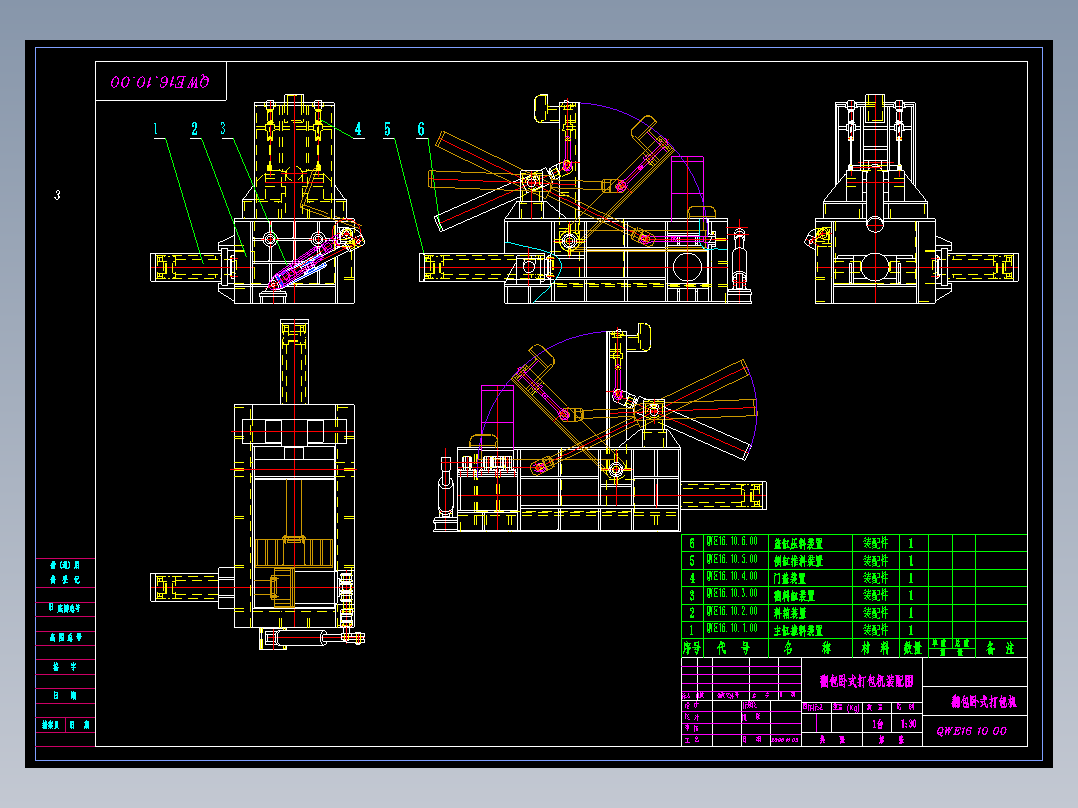
Task: Click the quantity value 1台 in the title block
Action: pos(878,724)
